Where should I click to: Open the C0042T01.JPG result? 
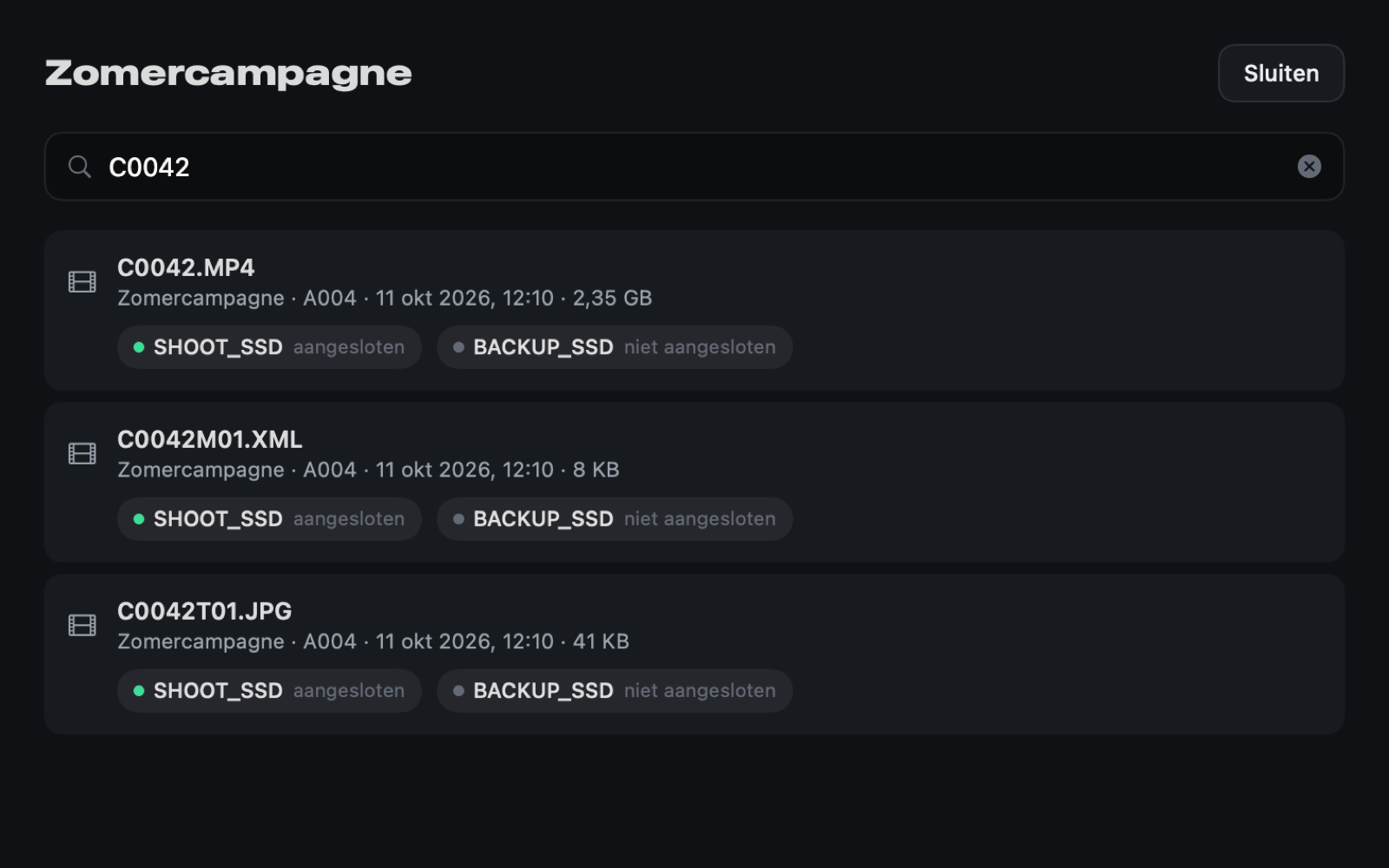(694, 654)
